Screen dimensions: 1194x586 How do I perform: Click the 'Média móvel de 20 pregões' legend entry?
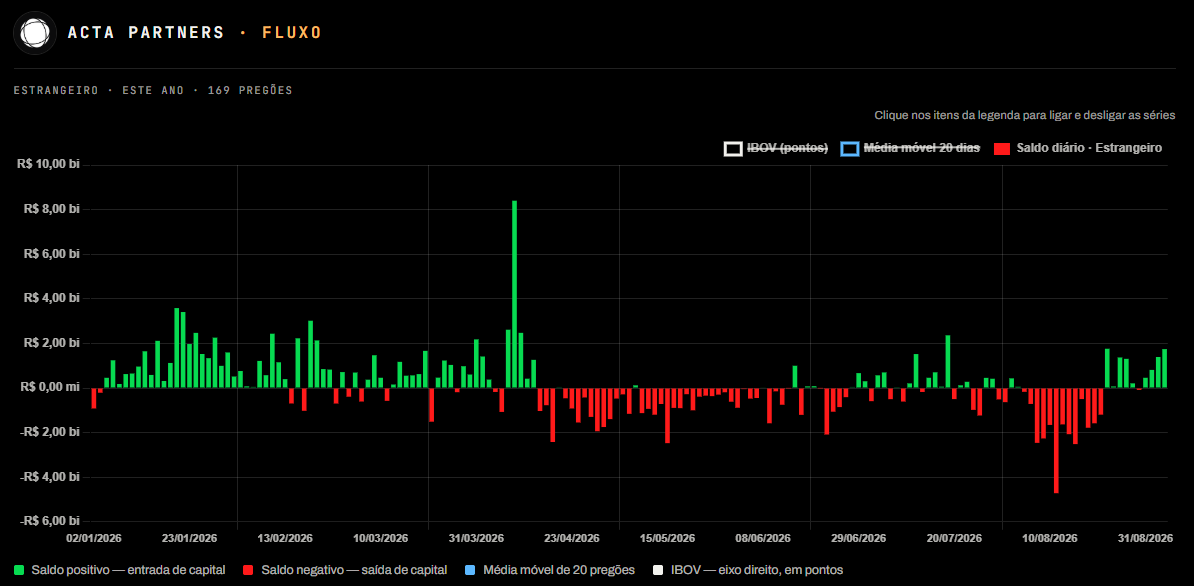click(548, 569)
